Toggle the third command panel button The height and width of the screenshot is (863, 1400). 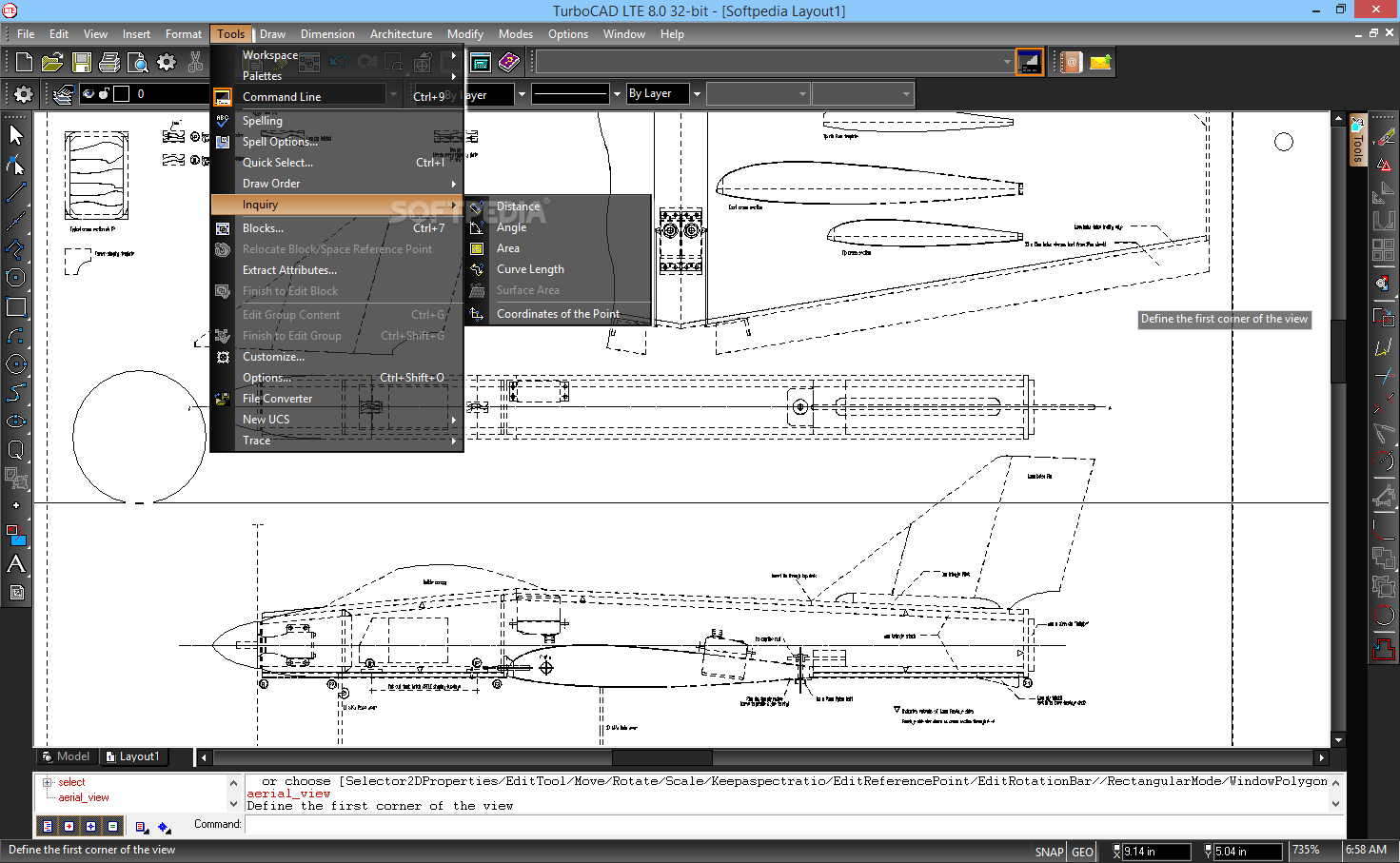pos(91,826)
